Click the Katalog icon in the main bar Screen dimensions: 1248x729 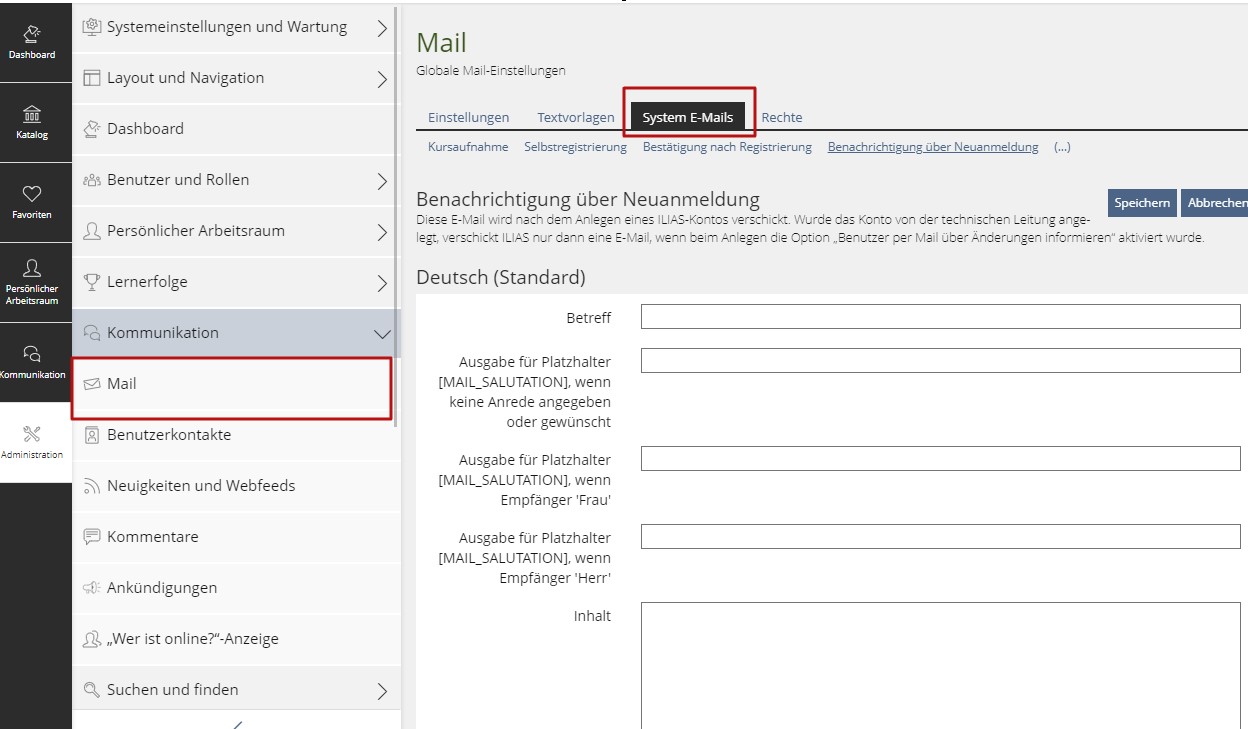point(32,122)
